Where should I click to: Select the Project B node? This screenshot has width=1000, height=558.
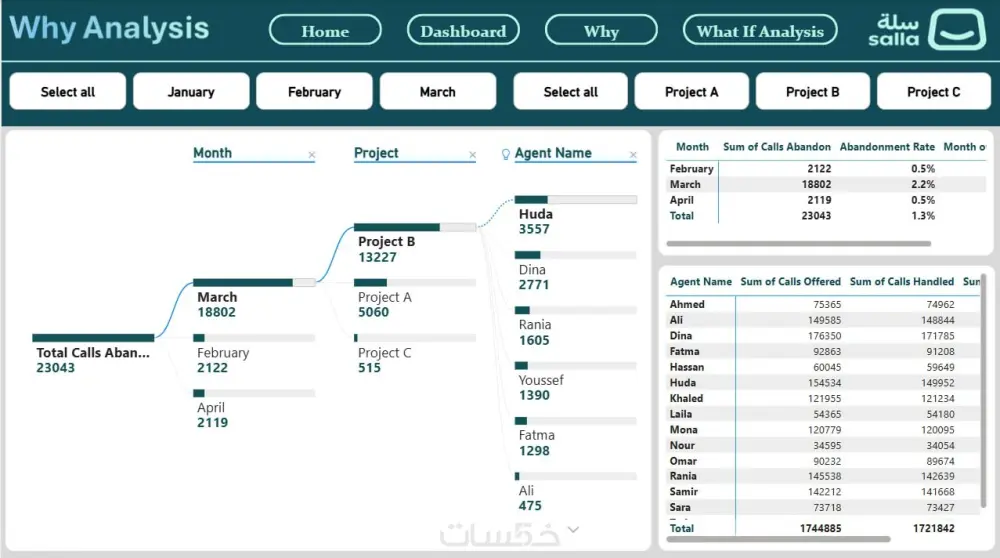pyautogui.click(x=415, y=244)
